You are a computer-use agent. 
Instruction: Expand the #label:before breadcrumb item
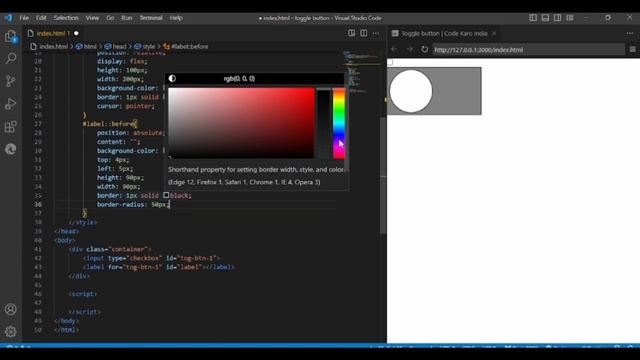(x=189, y=47)
